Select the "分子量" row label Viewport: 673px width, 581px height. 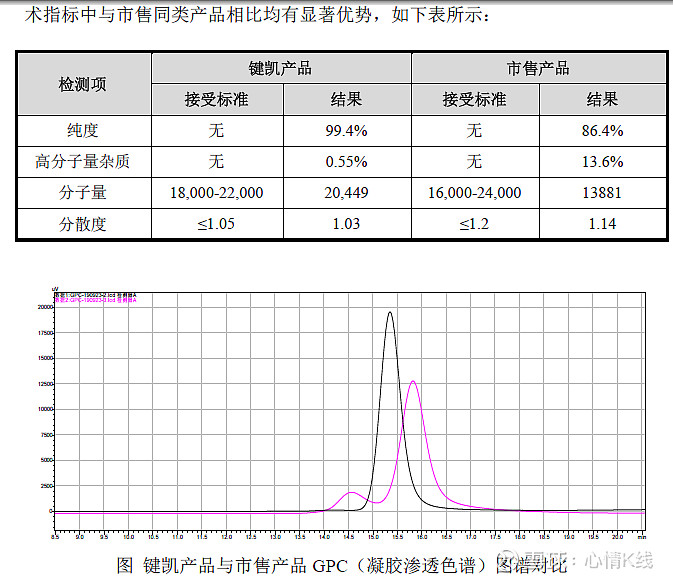pos(83,193)
